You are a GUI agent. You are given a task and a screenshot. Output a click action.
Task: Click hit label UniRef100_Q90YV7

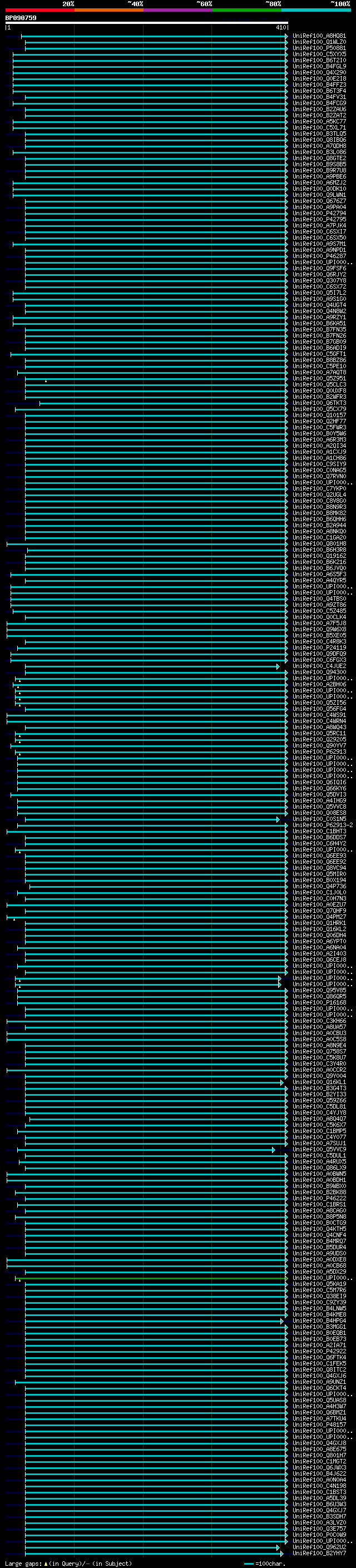coord(319,746)
